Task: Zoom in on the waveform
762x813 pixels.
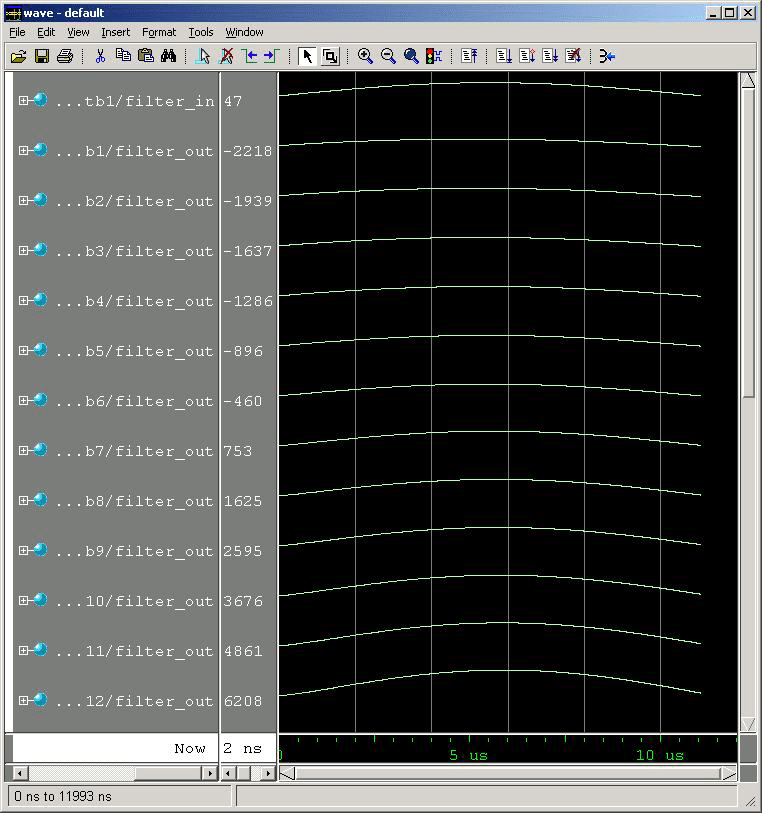Action: (x=365, y=56)
